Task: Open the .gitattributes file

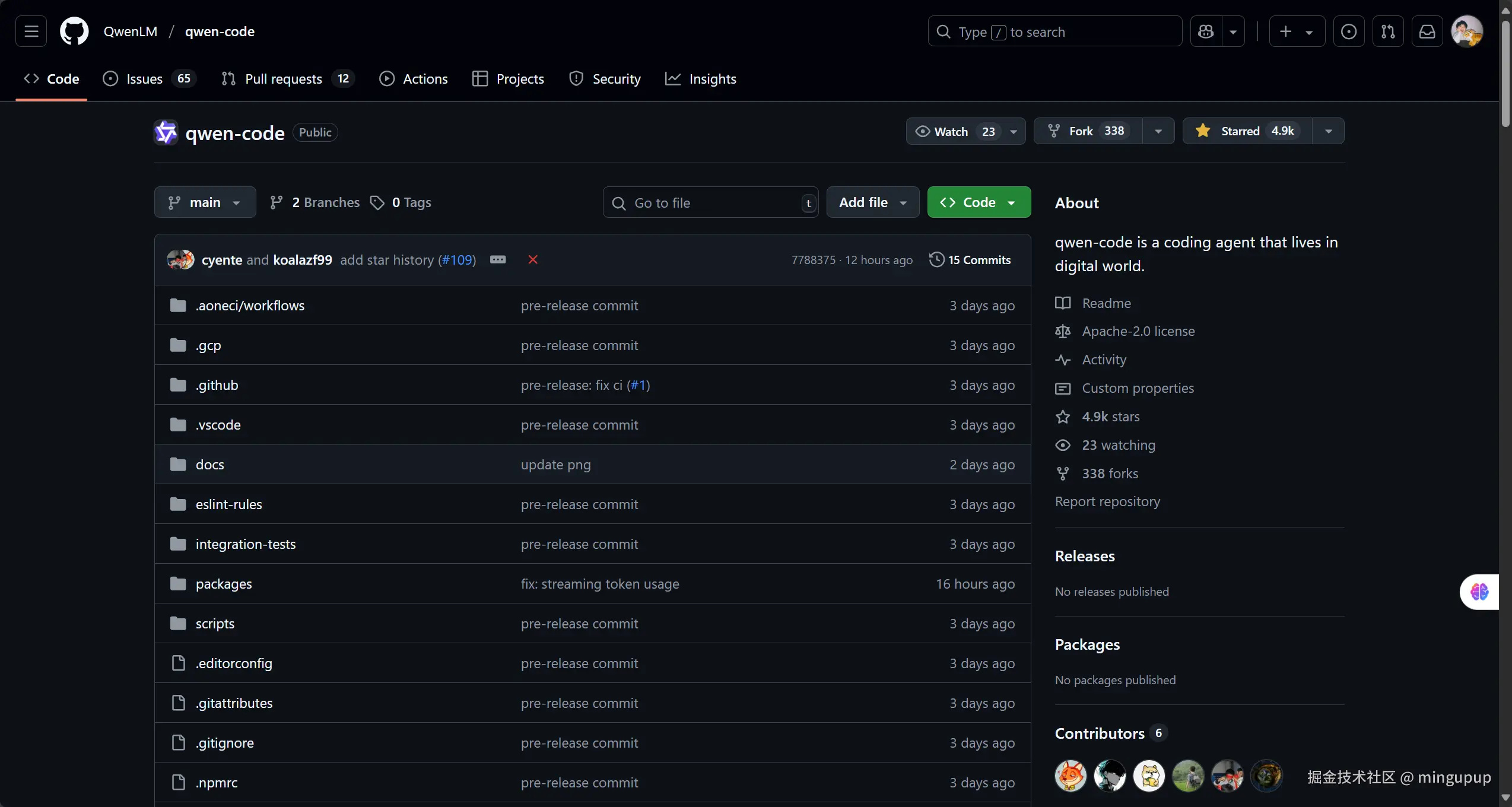Action: [234, 703]
